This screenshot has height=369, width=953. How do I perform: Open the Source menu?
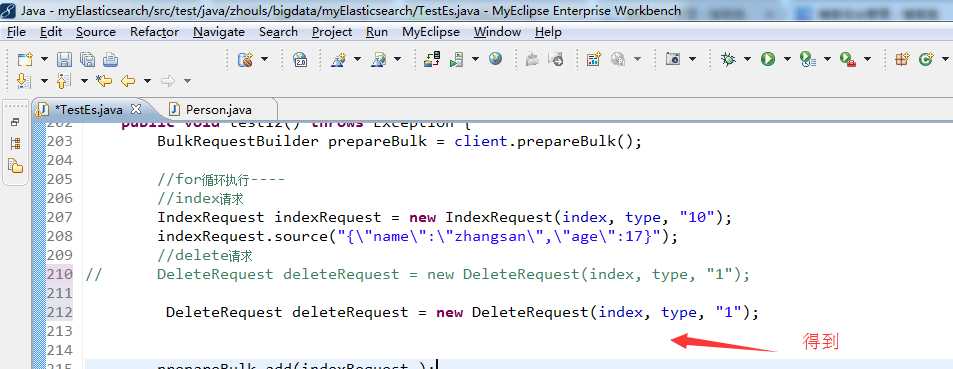(96, 32)
